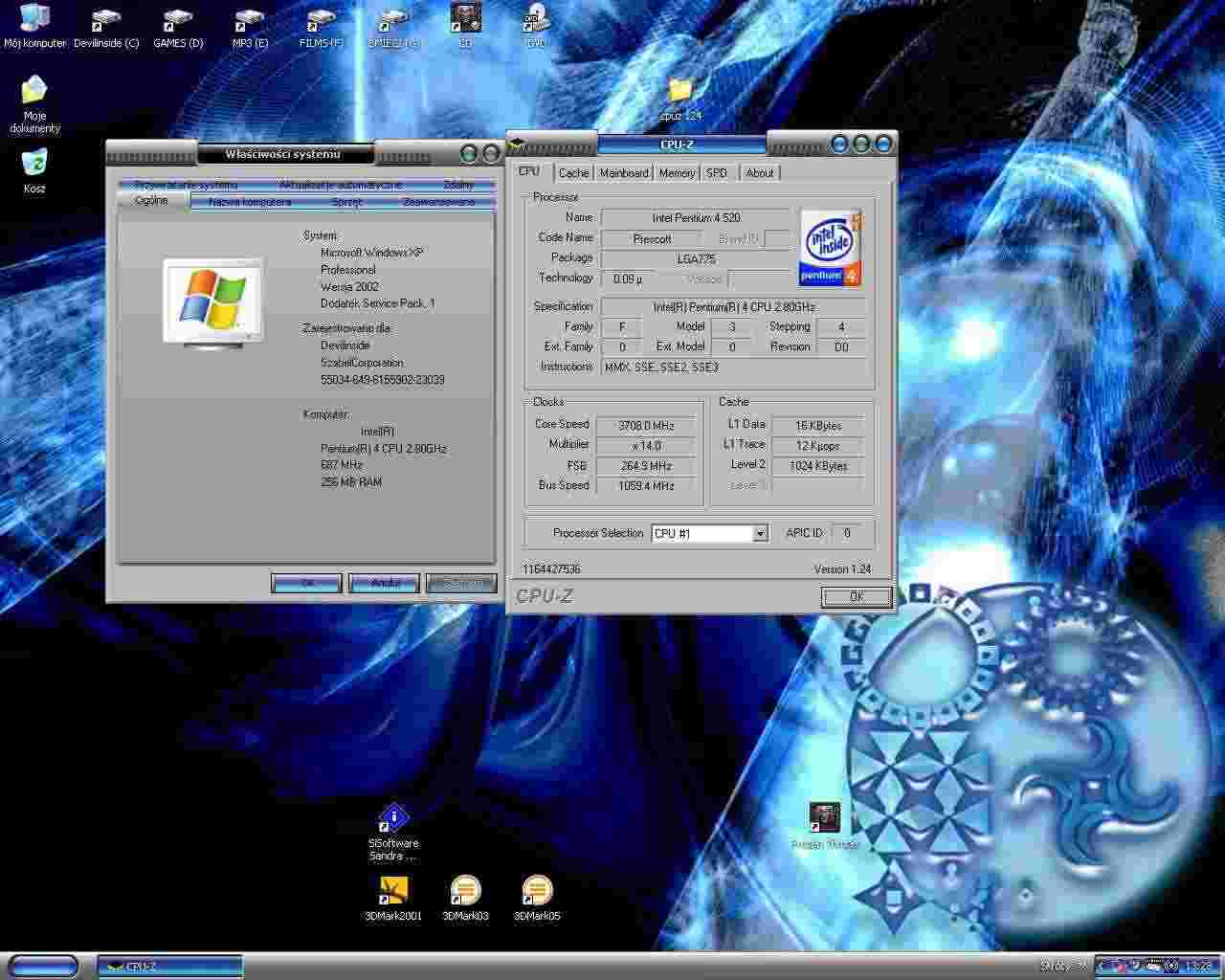Open the cpuz 1.24 folder on desktop
The image size is (1225, 980).
point(680,100)
